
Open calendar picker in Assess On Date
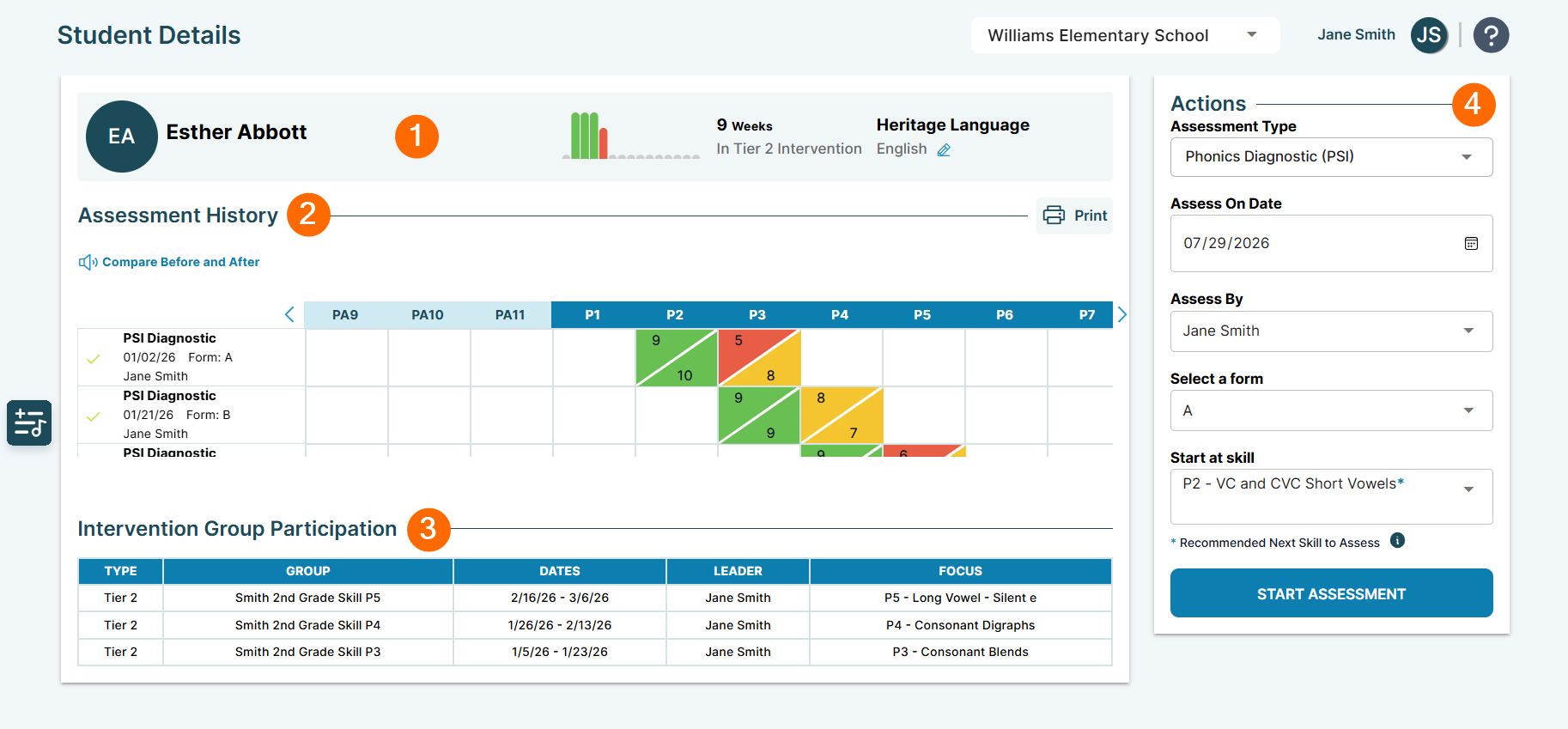(x=1471, y=243)
